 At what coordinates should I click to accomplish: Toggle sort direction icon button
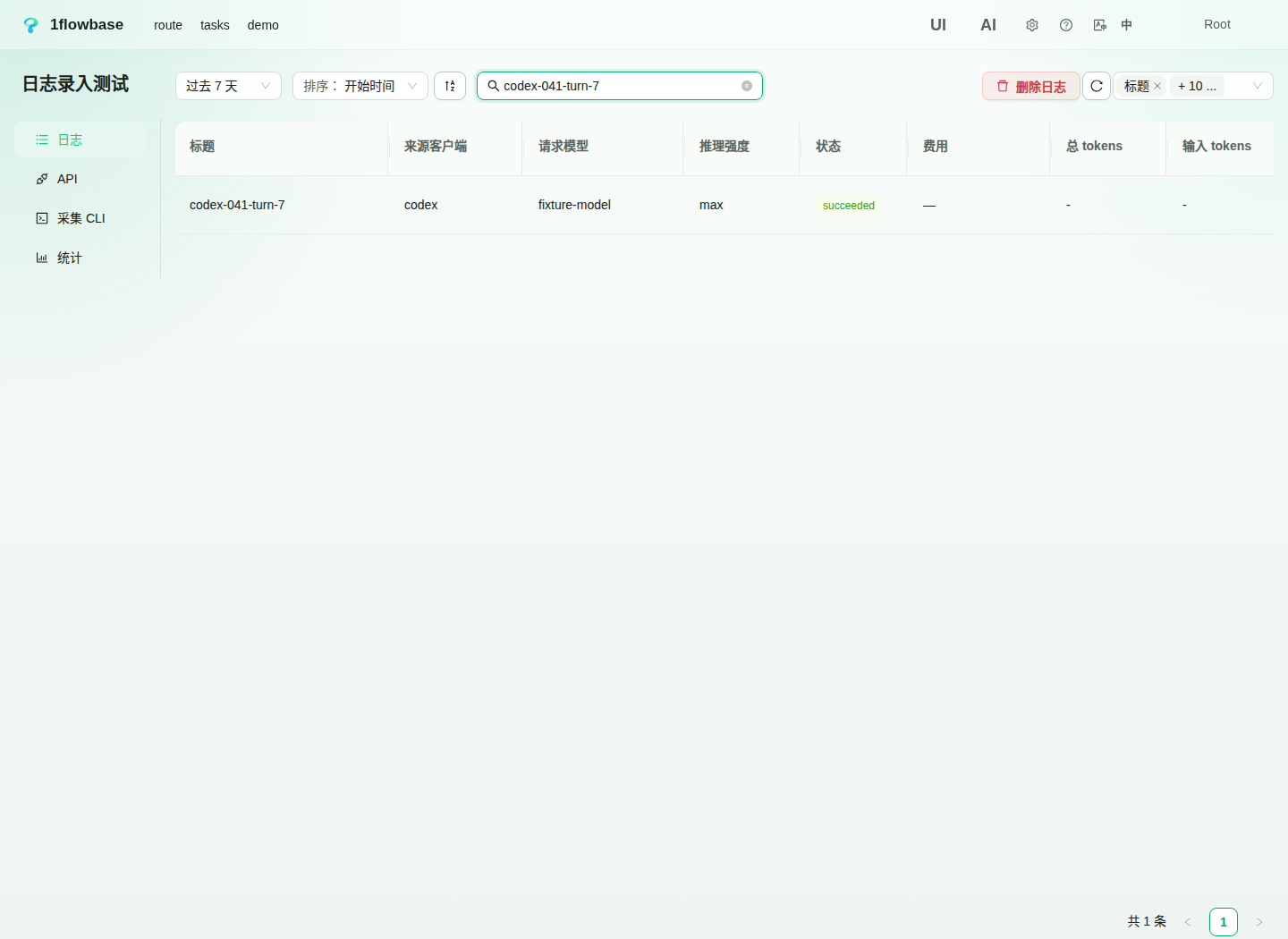point(450,86)
